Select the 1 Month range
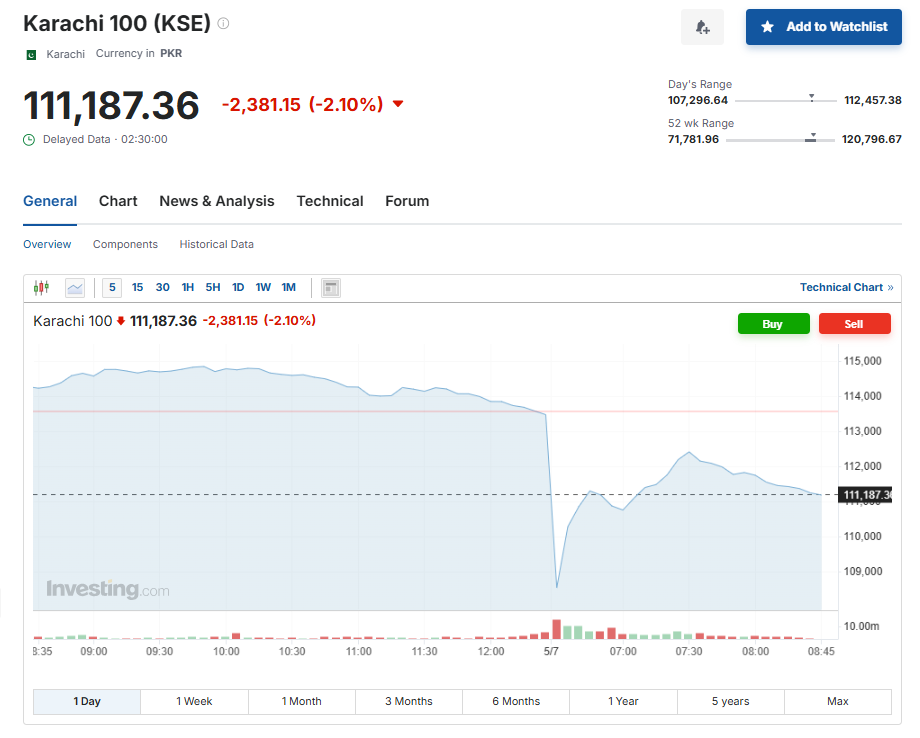This screenshot has height=738, width=920. 302,702
